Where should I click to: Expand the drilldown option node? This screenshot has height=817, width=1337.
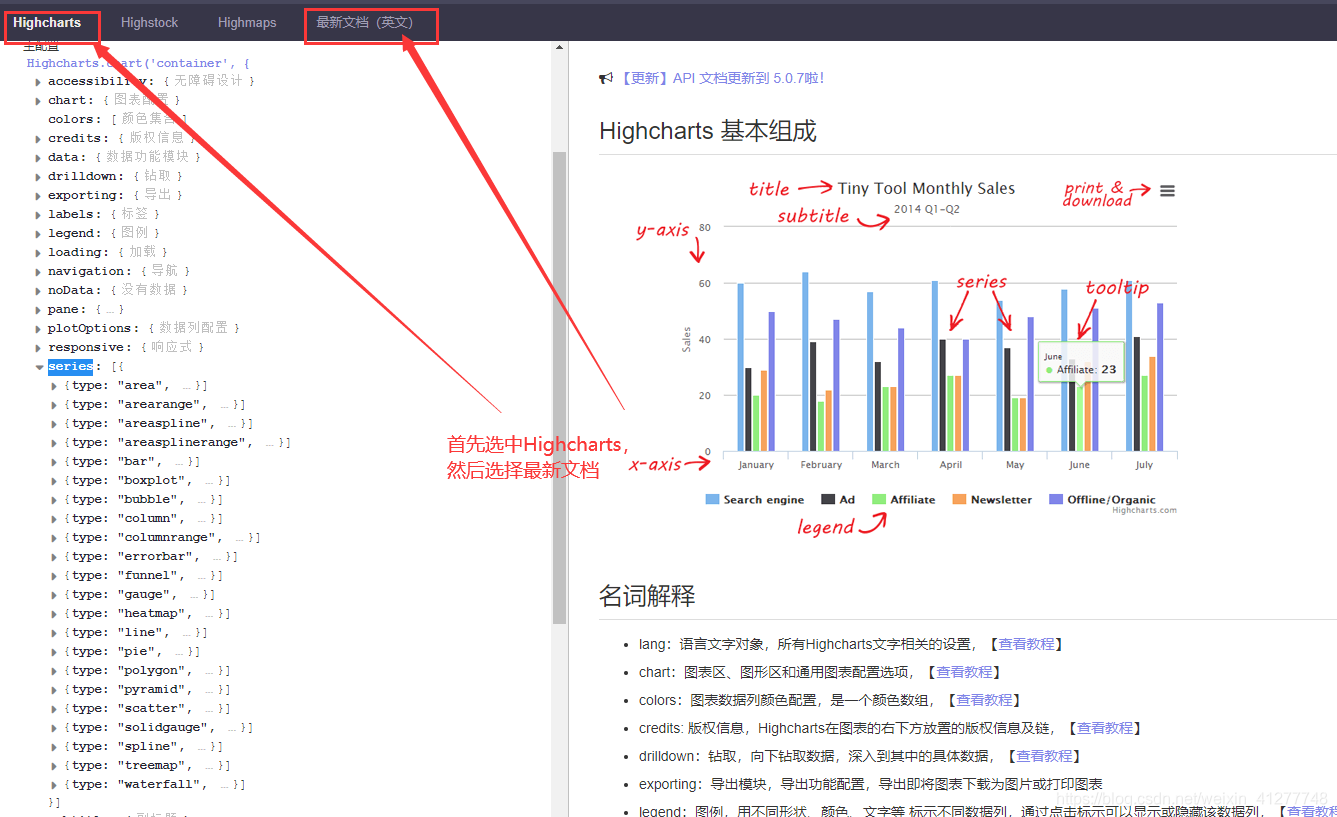38,177
